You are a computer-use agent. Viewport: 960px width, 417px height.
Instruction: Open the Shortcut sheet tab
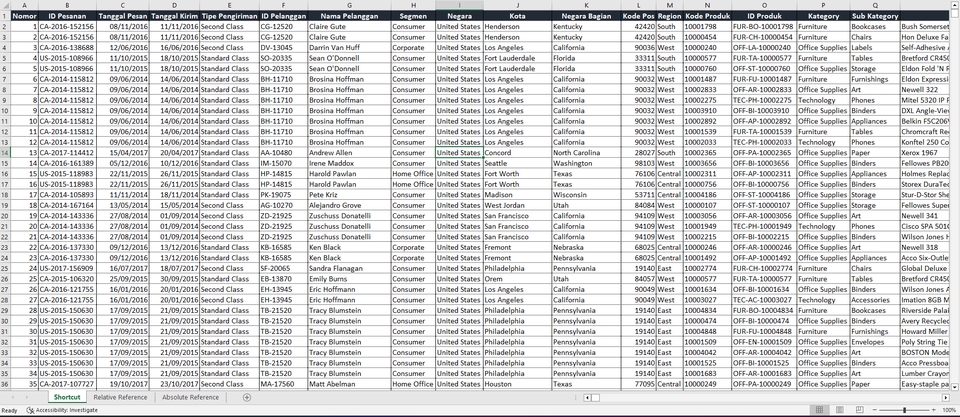pos(67,397)
